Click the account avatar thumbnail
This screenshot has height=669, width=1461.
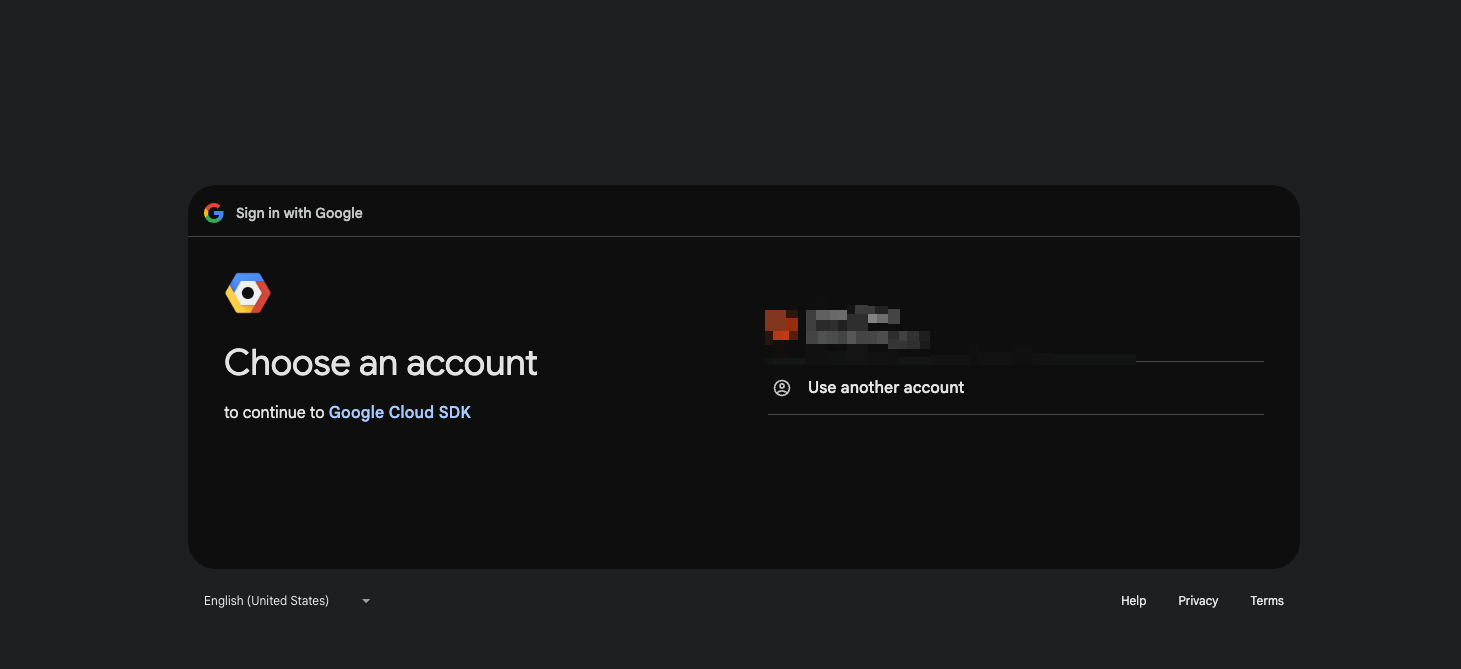tap(782, 326)
